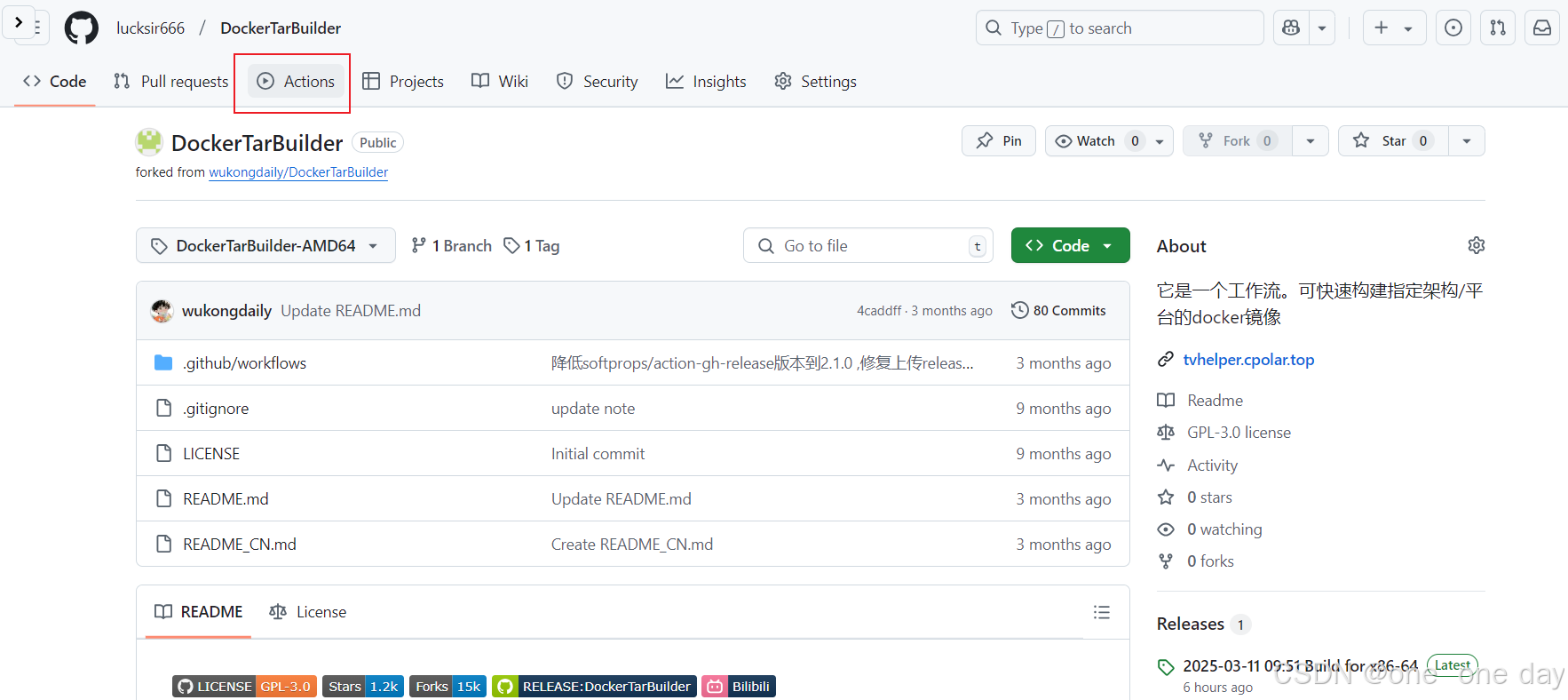Screen dimensions: 1568x700
Task: Open the DockerTarBuilder-AMD64 branch selector
Action: (x=265, y=245)
